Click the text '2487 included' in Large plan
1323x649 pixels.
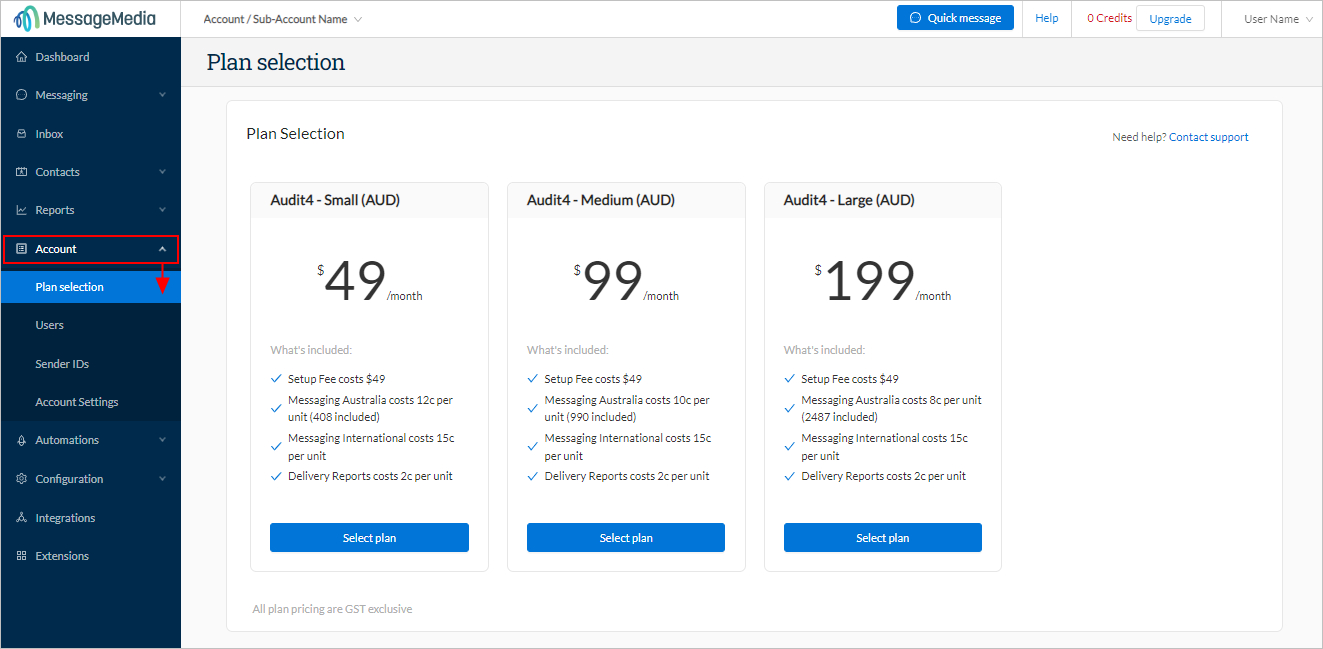point(840,417)
